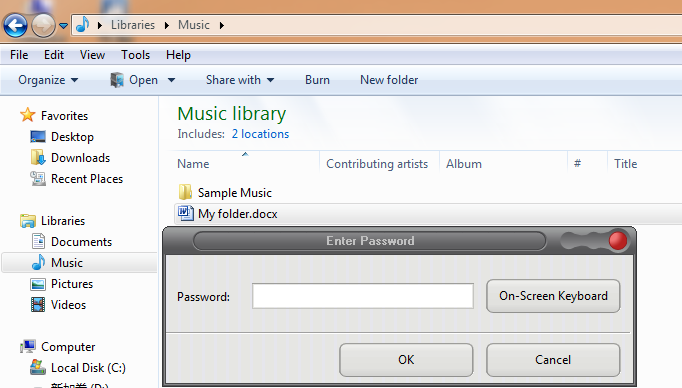Screen dimensions: 682x388
Task: Select the Sample Music folder name
Action: (x=235, y=193)
